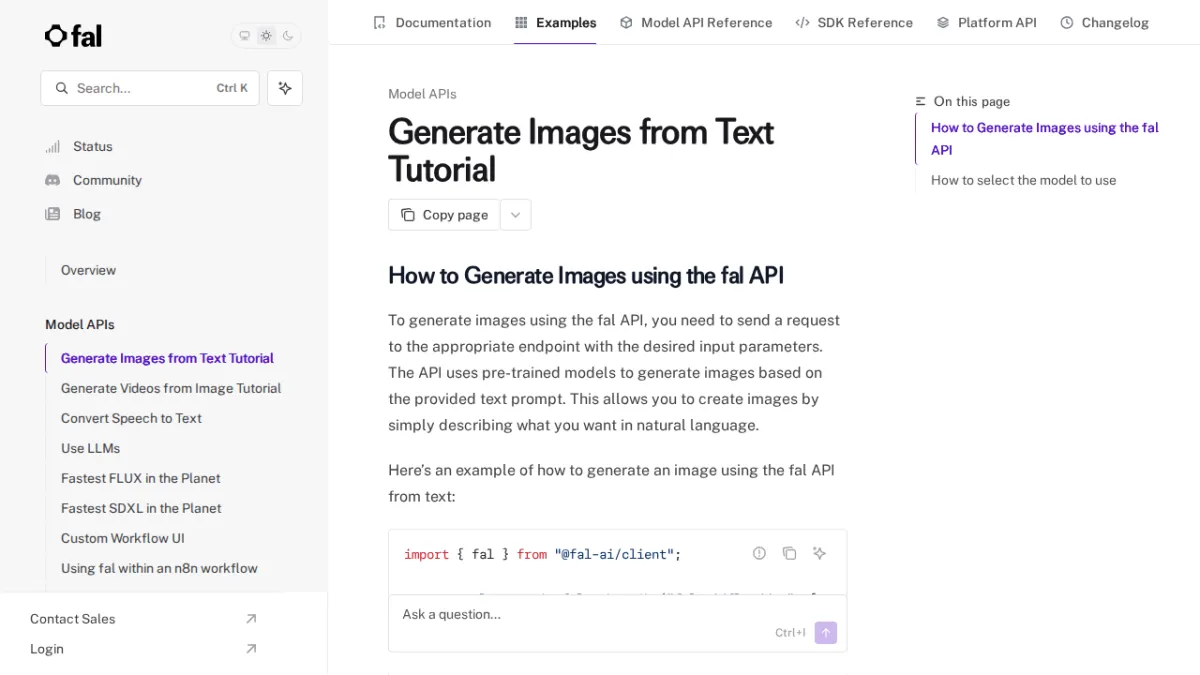Open the Changelog tab
Screen dimensions: 1200x675
(x=1105, y=22)
